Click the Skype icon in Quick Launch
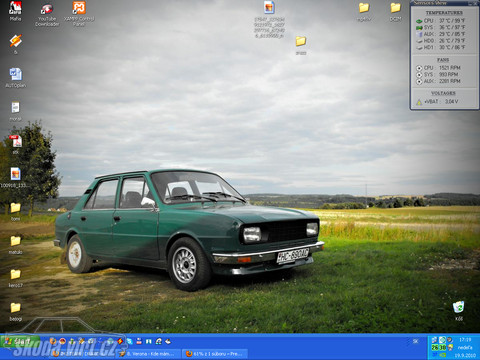This screenshot has height=360, width=480. (129, 341)
